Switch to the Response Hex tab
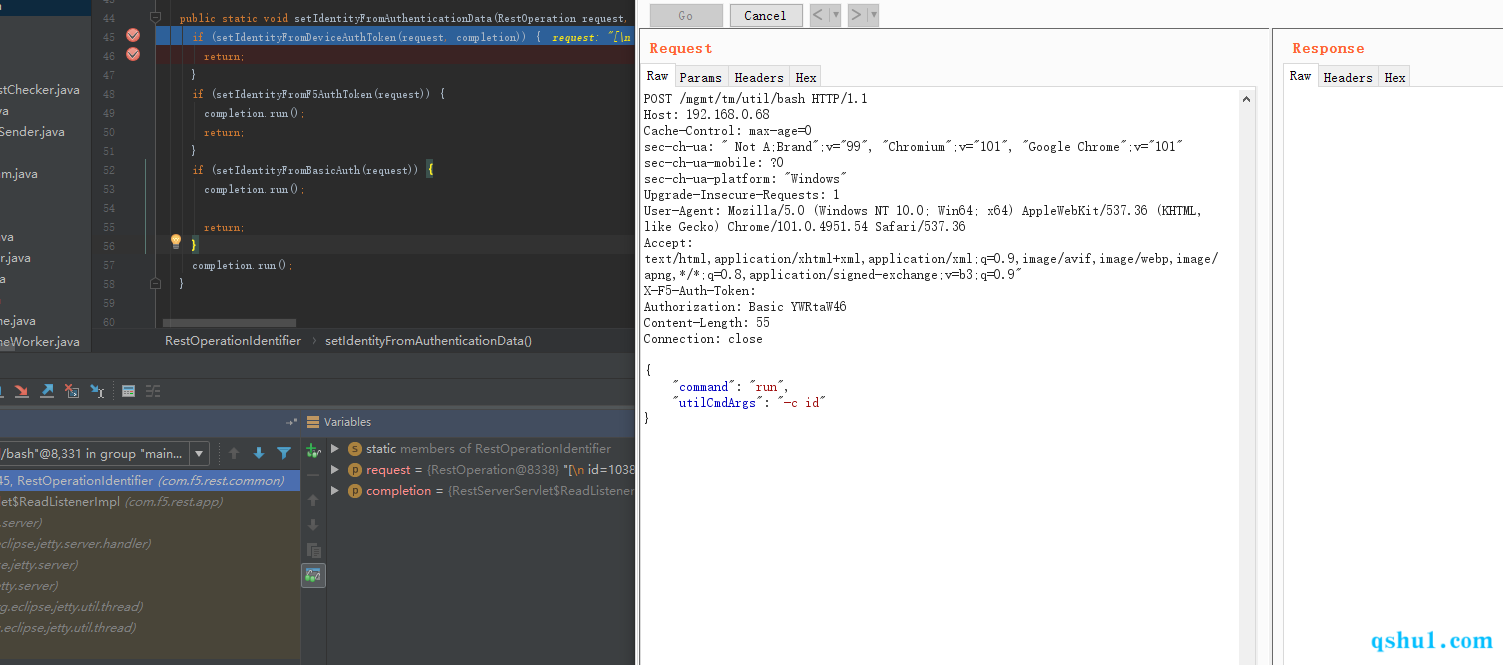Screen dimensions: 1503x665 point(1395,77)
